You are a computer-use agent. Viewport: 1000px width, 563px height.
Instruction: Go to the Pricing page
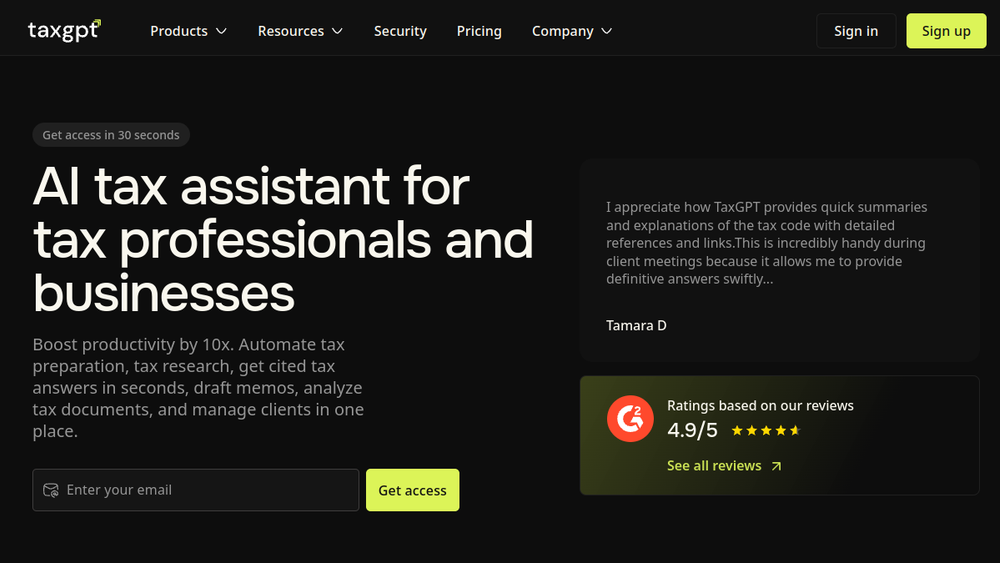coord(479,31)
